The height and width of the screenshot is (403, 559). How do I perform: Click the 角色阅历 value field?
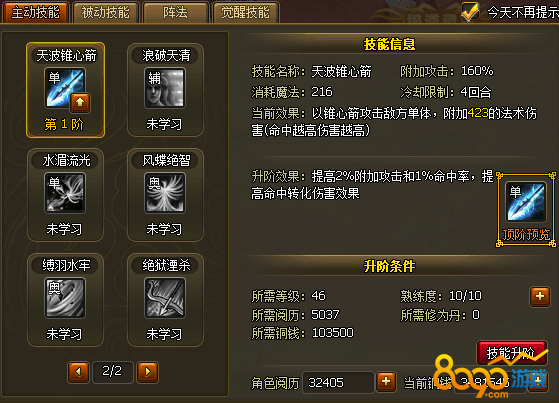tap(338, 382)
